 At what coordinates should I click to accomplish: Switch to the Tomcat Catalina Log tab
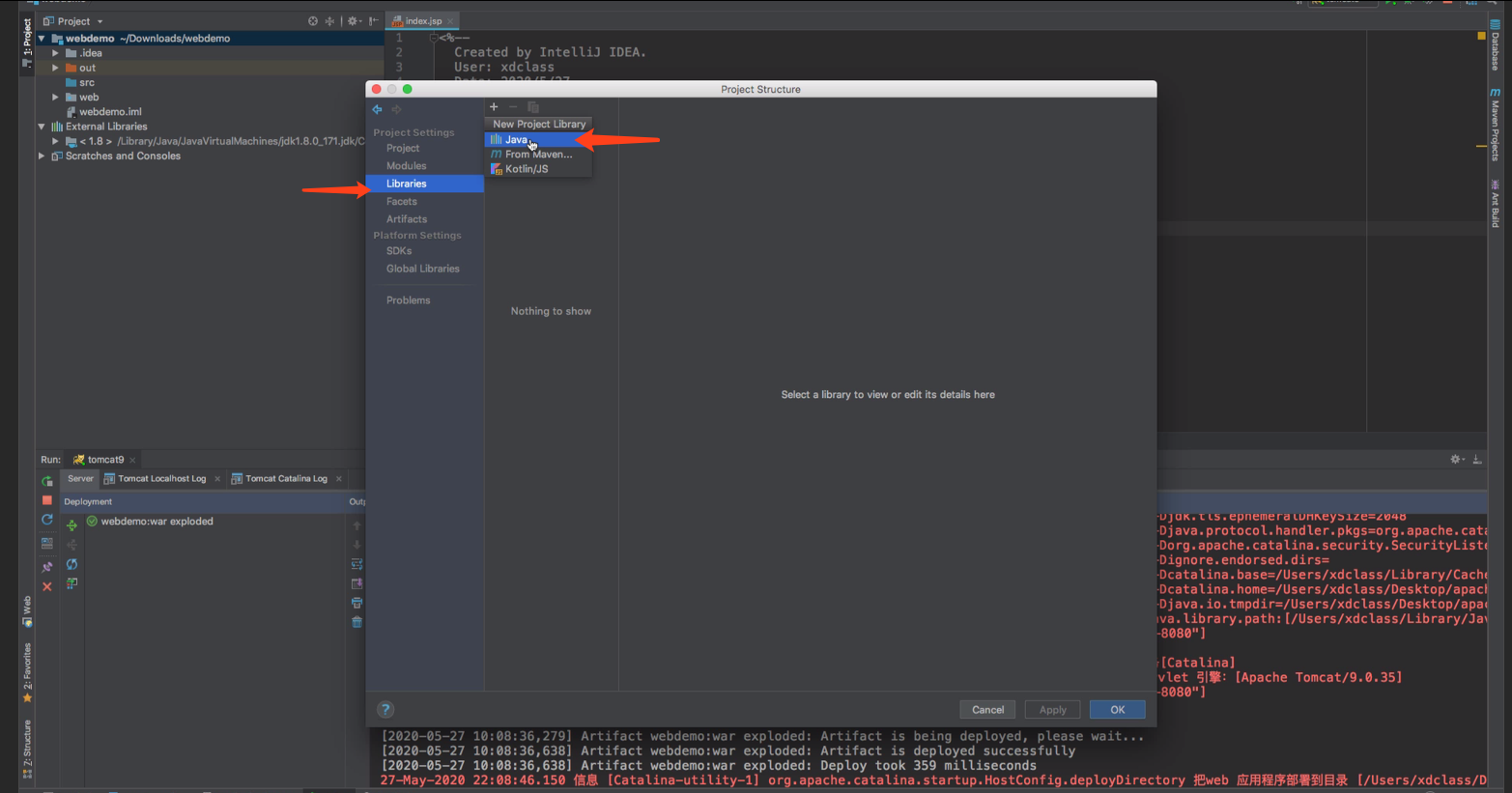tap(286, 479)
